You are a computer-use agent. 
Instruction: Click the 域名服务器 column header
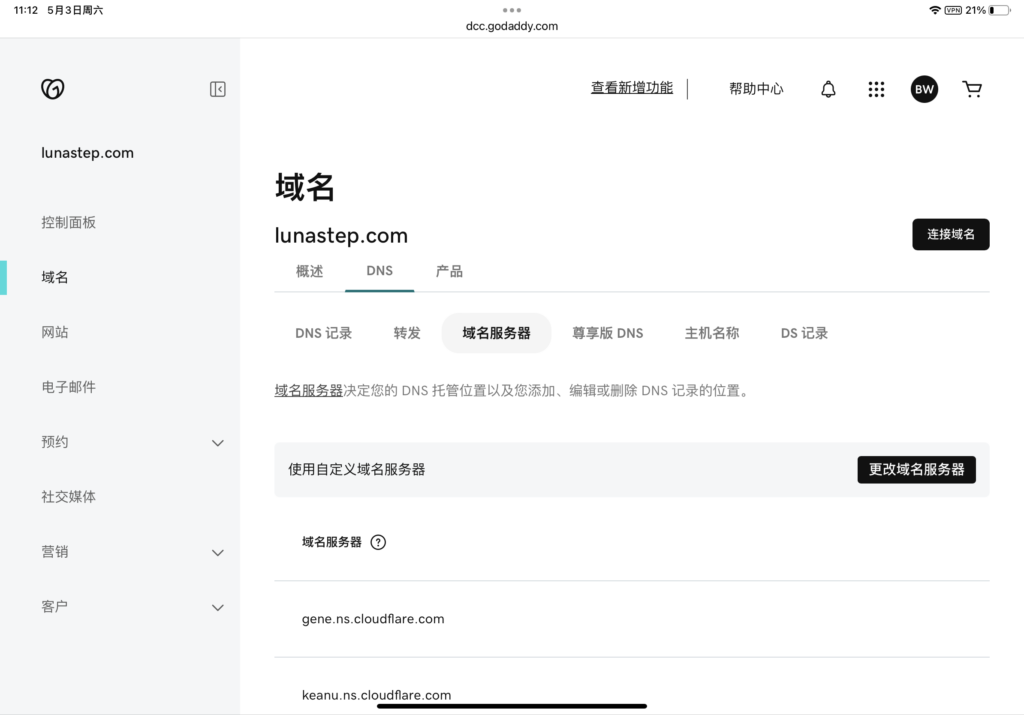332,542
